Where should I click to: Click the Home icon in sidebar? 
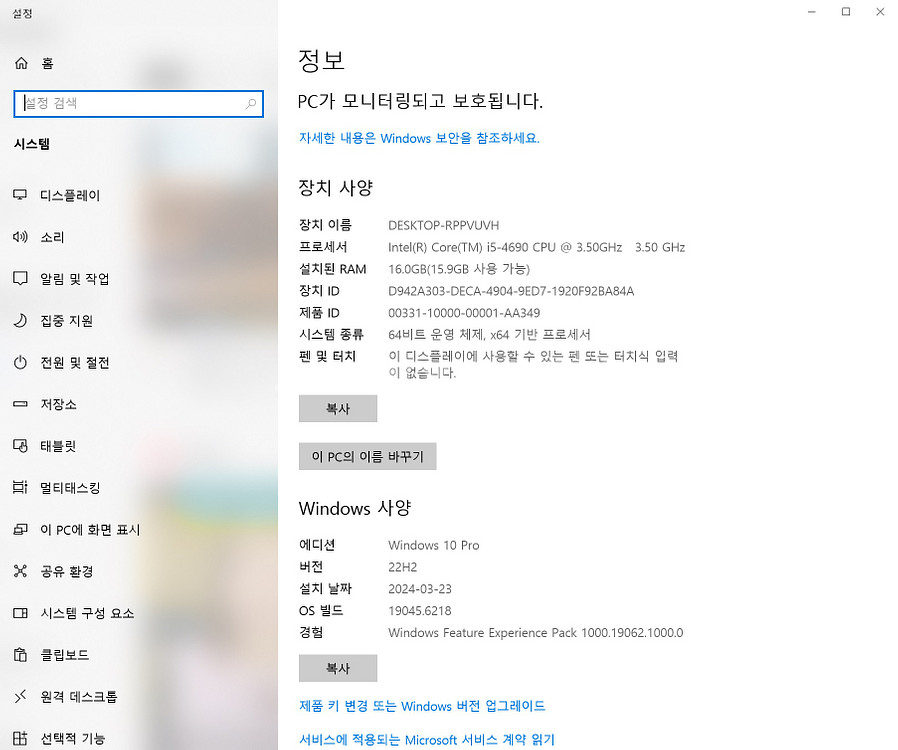tap(20, 63)
